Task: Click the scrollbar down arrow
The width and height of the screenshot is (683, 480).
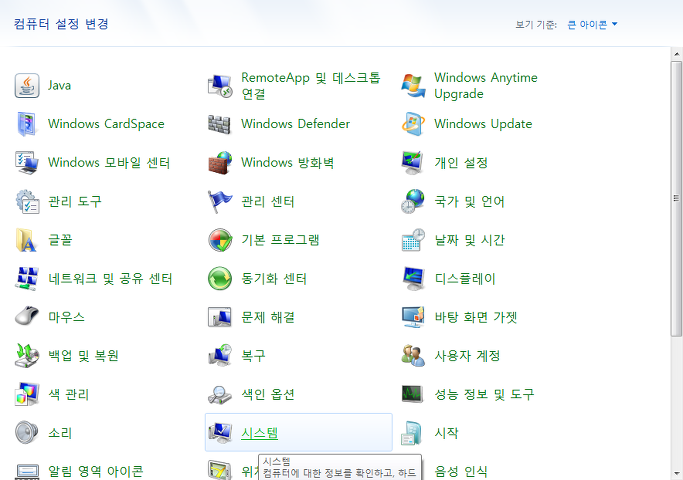Action: click(676, 473)
